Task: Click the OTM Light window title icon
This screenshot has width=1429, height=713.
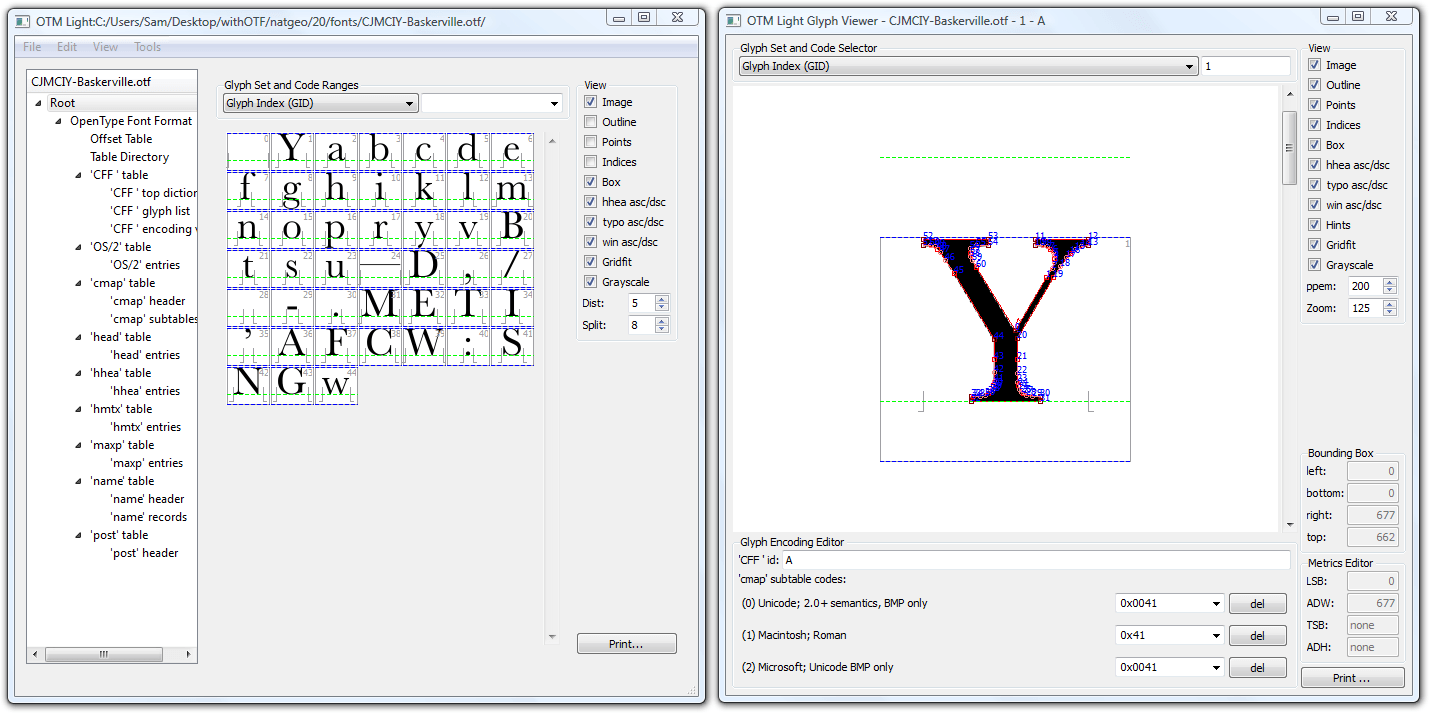Action: pyautogui.click(x=23, y=21)
